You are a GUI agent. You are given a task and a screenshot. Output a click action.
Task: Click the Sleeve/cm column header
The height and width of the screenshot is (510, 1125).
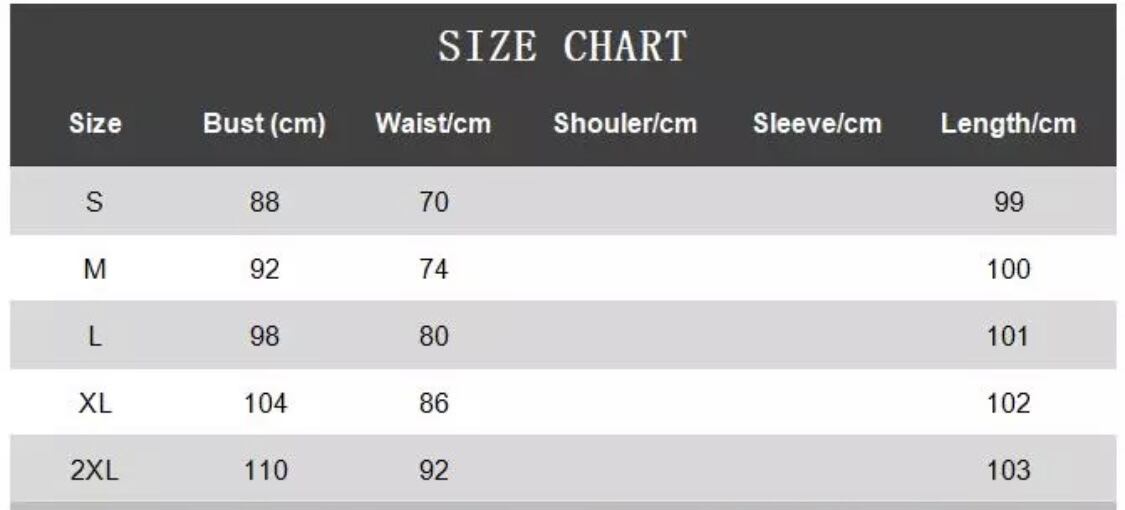pyautogui.click(x=817, y=124)
